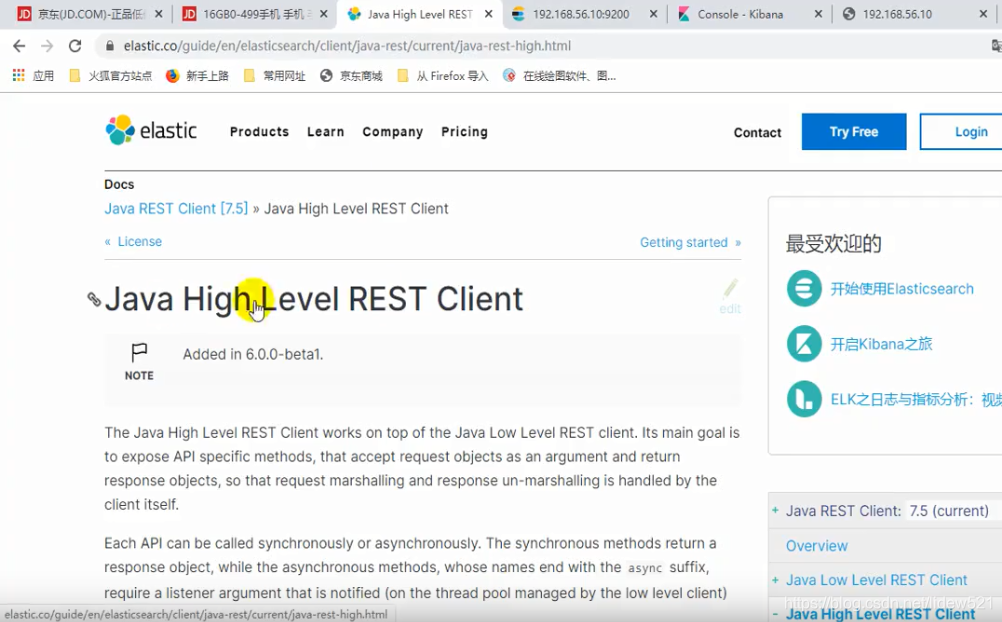This screenshot has width=1002, height=622.
Task: Open 开启Kibana之旅 link
Action: [881, 344]
